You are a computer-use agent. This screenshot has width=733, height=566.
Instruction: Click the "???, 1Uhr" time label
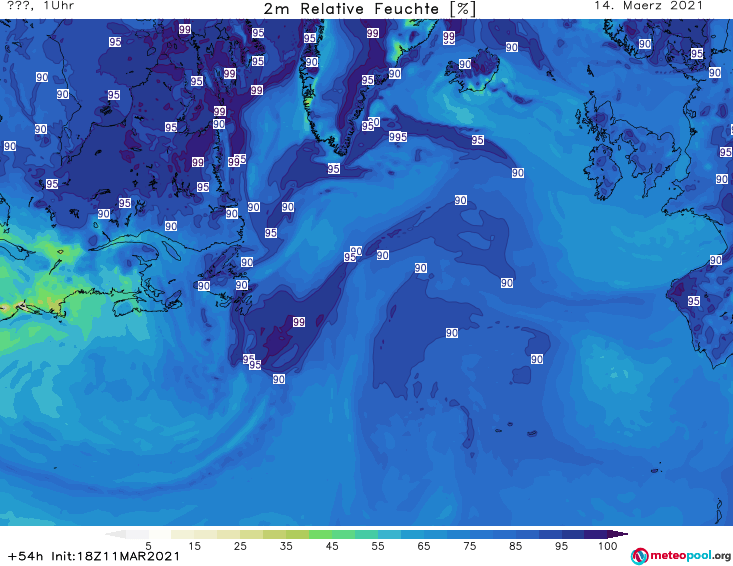(x=40, y=6)
